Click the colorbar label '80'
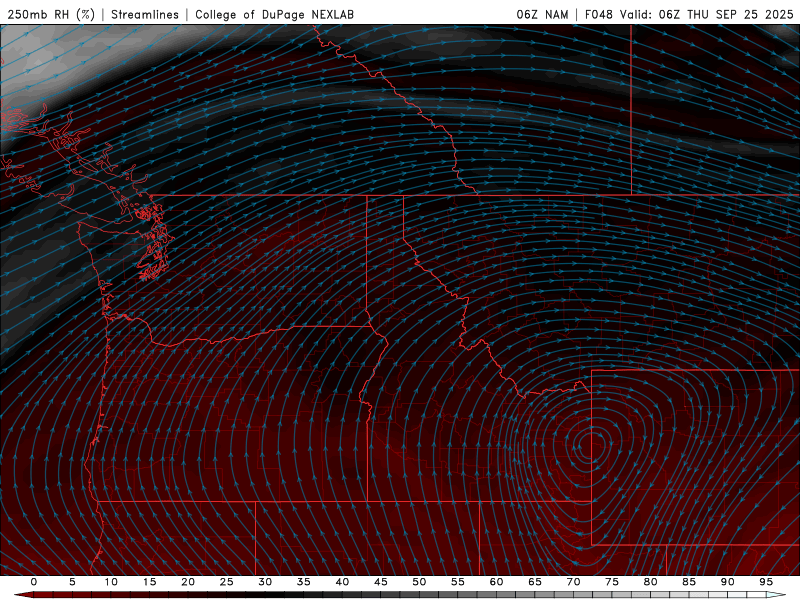This screenshot has height=600, width=800. click(651, 582)
